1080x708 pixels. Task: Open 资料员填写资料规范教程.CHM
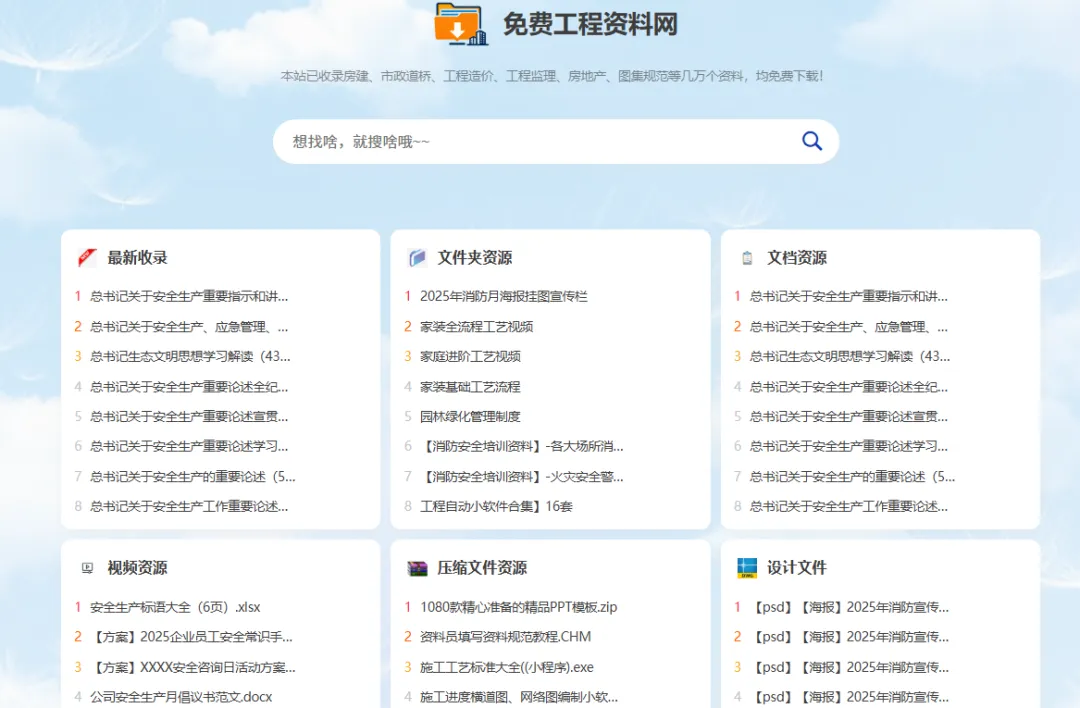(x=506, y=636)
